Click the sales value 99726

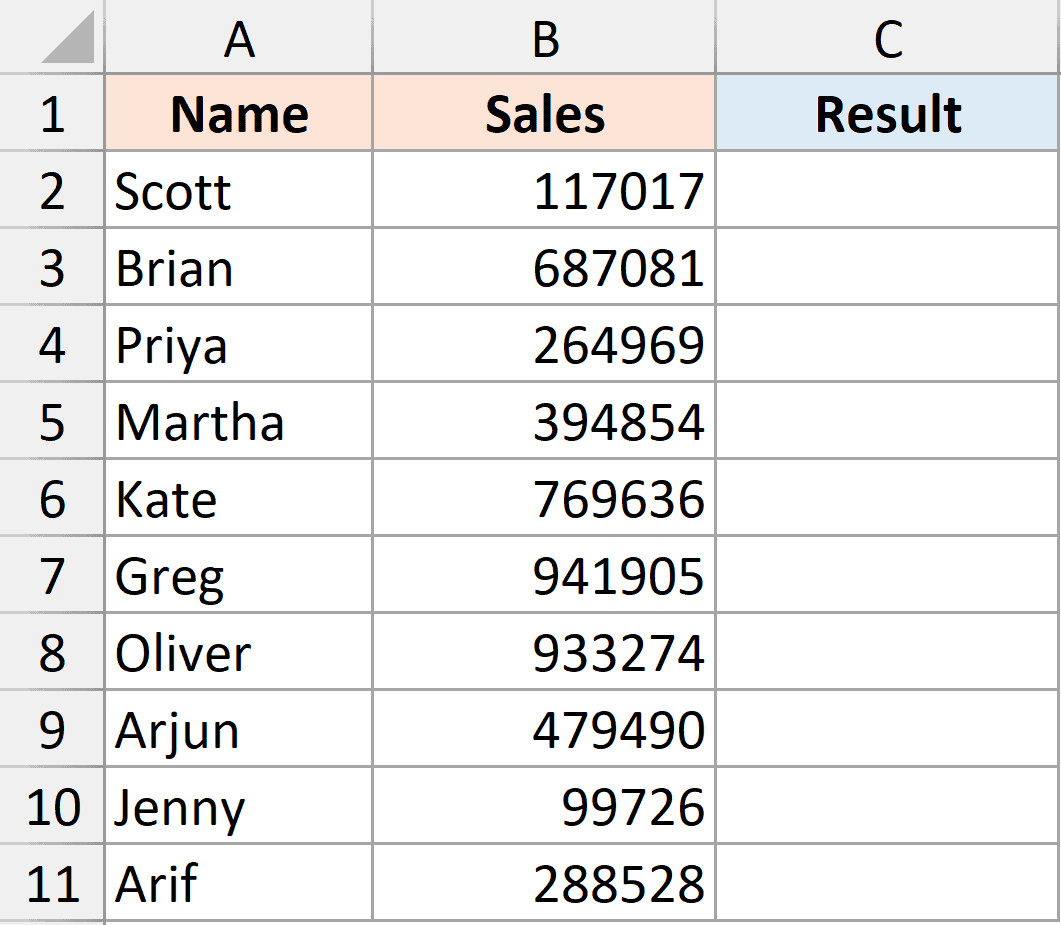pyautogui.click(x=632, y=807)
